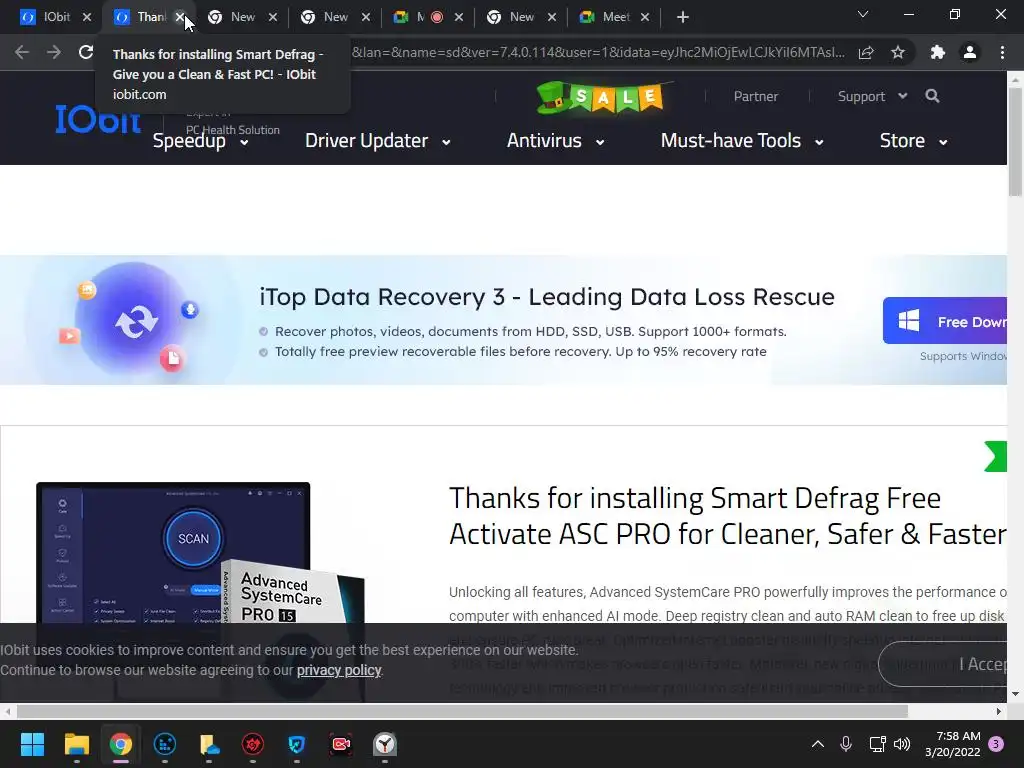Screen dimensions: 1024x768
Task: Switch to the first New tab
Action: [232, 17]
